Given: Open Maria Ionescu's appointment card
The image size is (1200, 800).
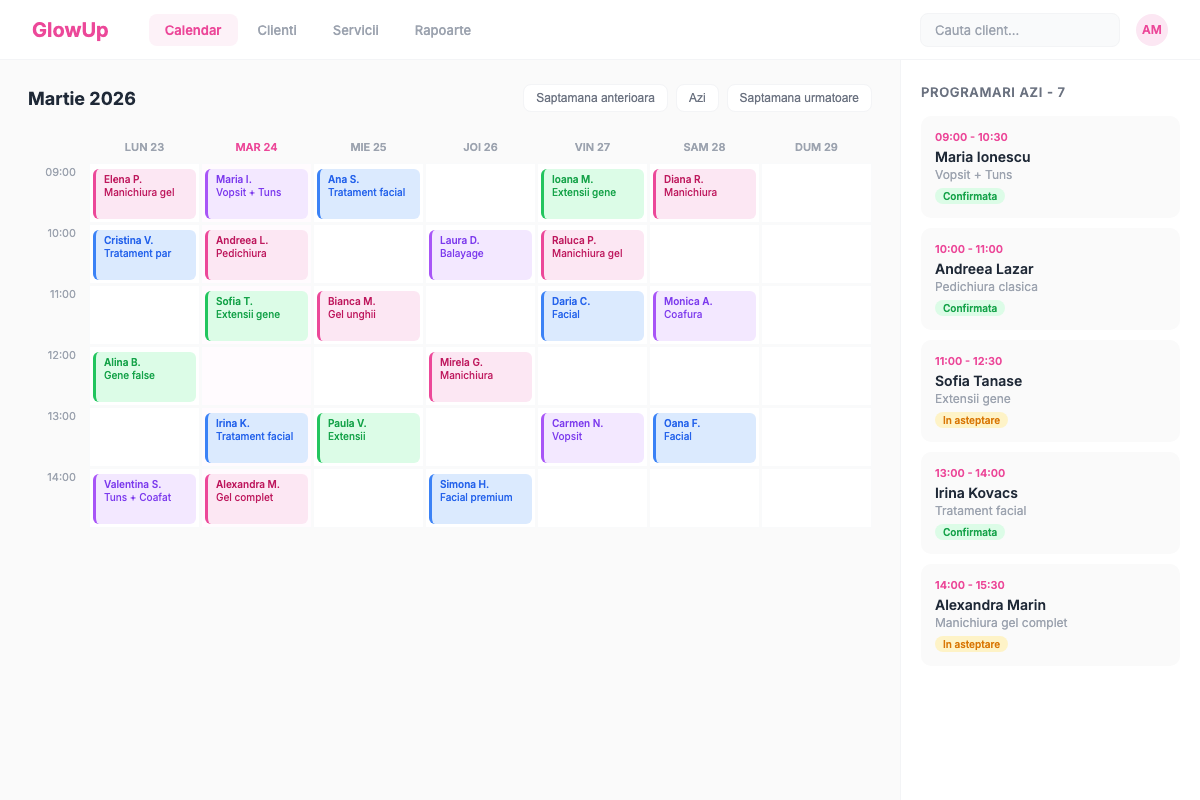Looking at the screenshot, I should tap(1049, 166).
